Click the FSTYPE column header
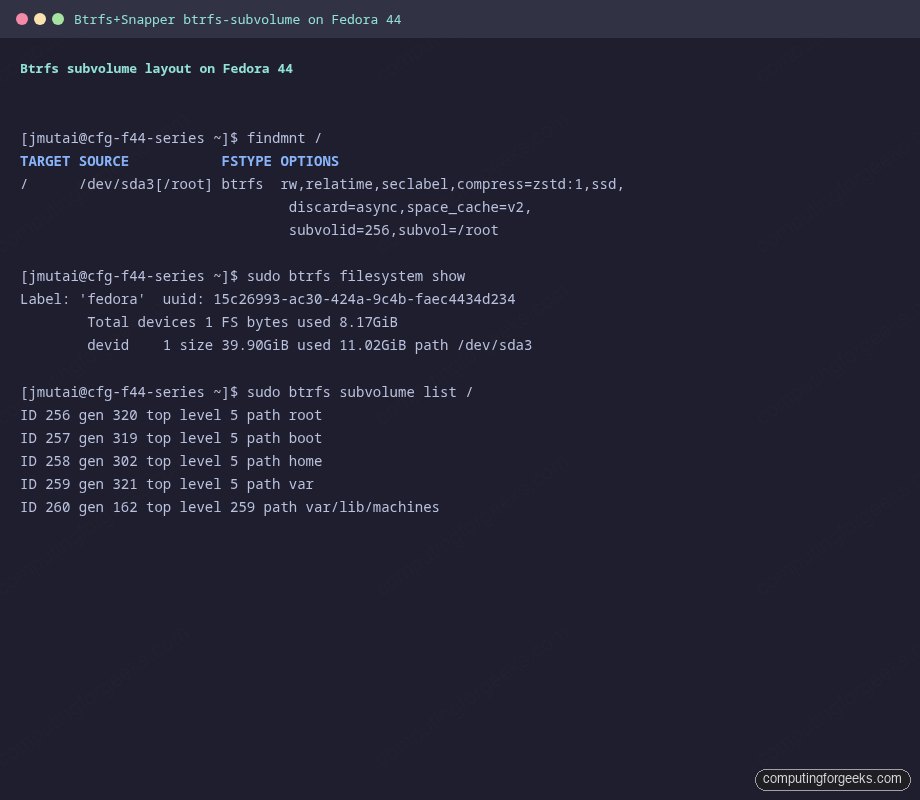 coord(246,161)
